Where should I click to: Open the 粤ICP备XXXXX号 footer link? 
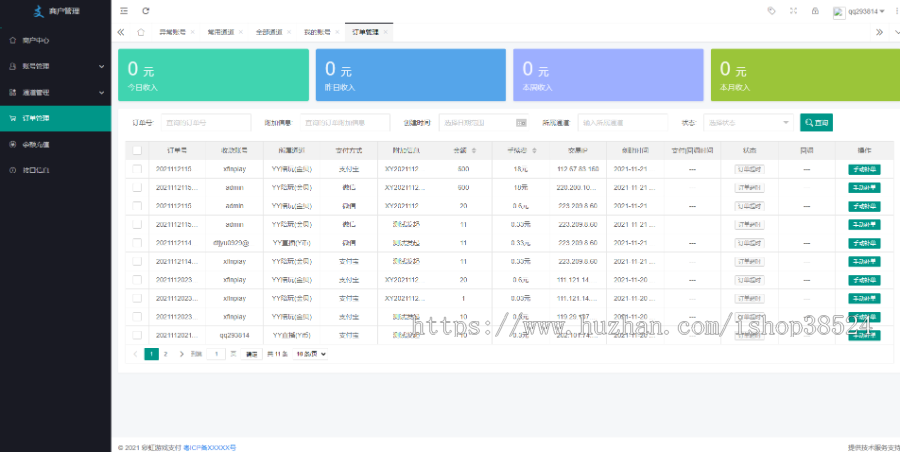(210, 447)
